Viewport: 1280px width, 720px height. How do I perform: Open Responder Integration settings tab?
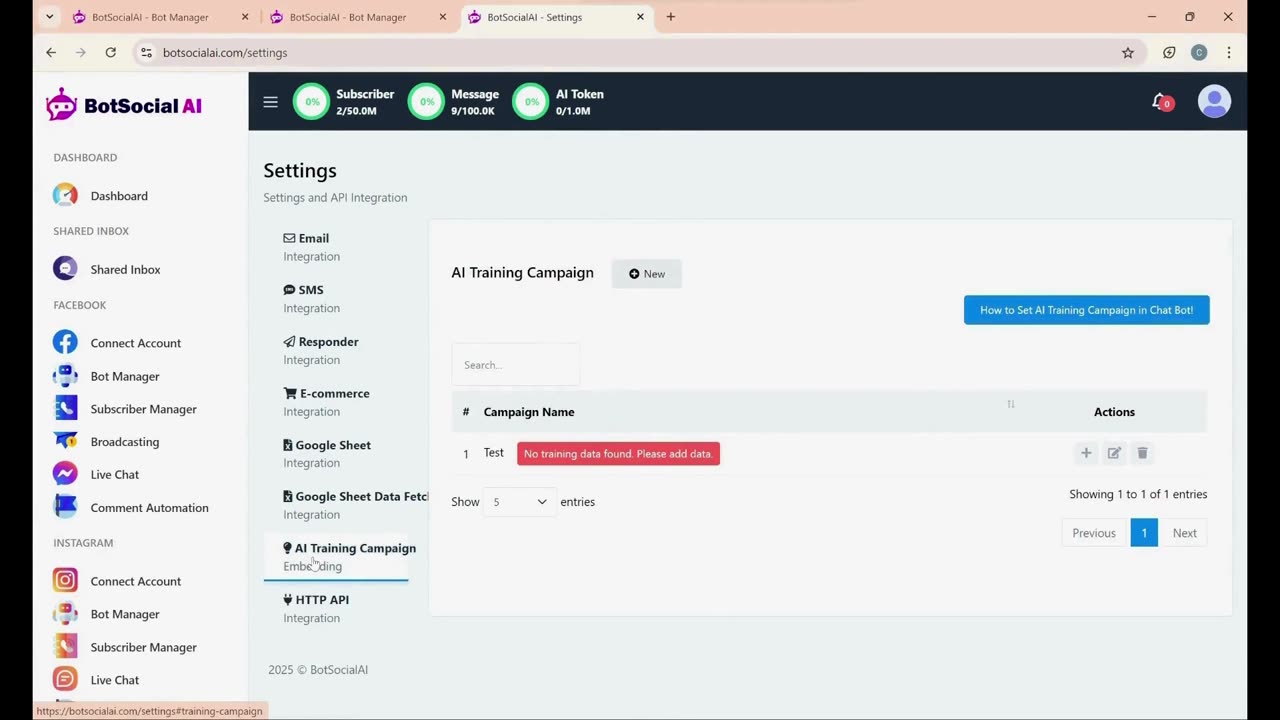tap(336, 350)
